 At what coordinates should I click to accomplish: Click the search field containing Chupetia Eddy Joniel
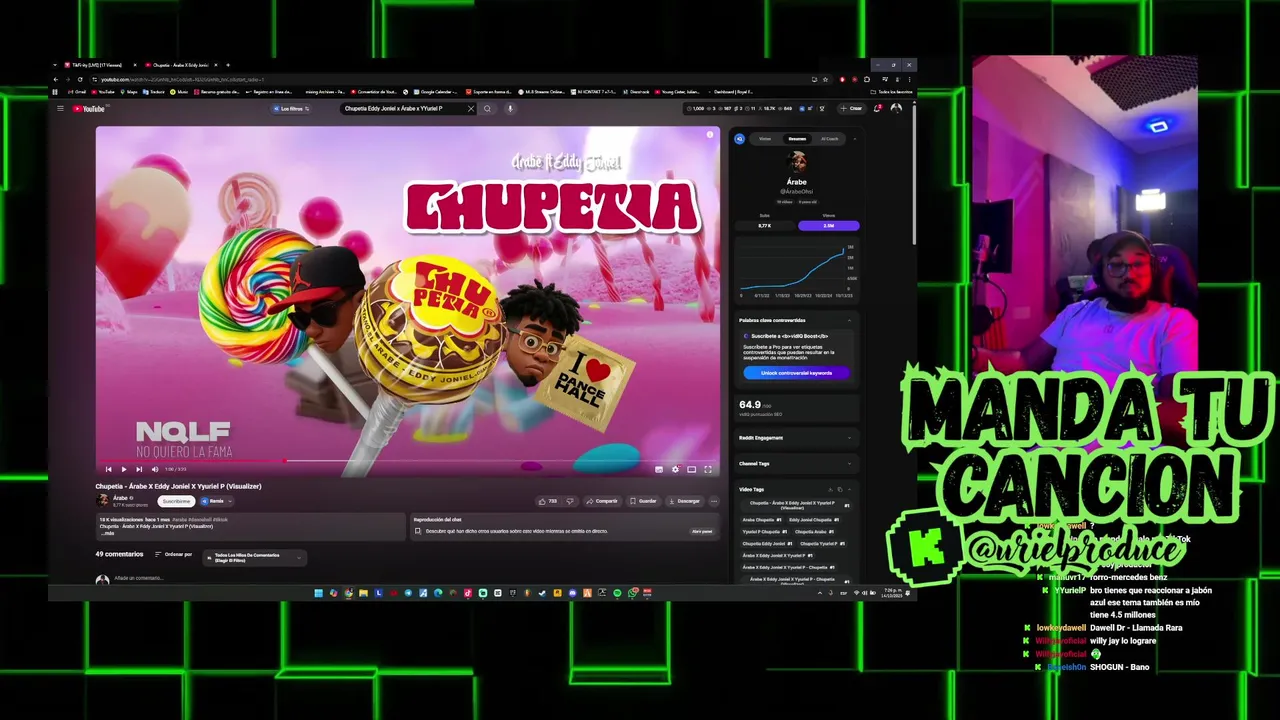click(x=403, y=108)
